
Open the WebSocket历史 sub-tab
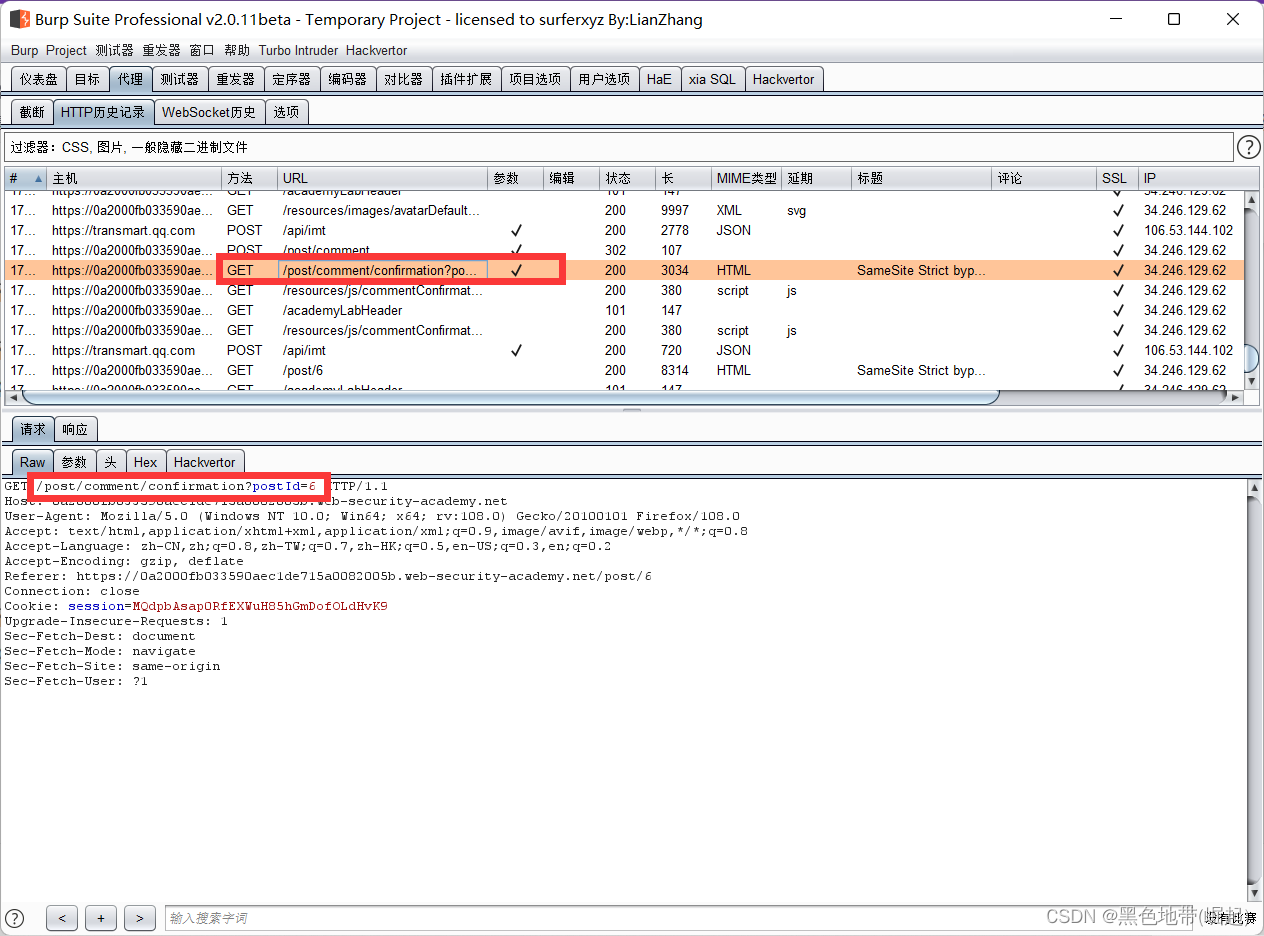pyautogui.click(x=209, y=112)
